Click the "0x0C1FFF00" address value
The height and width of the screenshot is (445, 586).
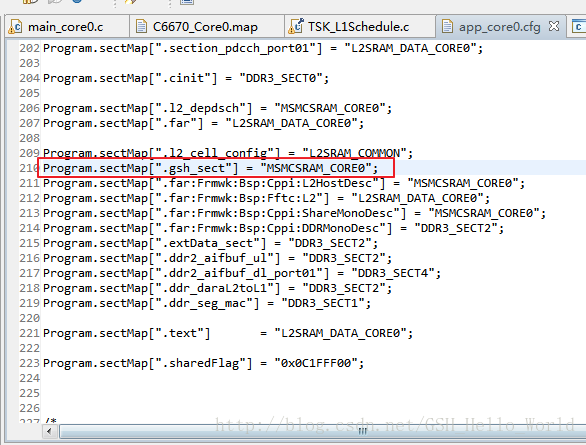(316, 363)
